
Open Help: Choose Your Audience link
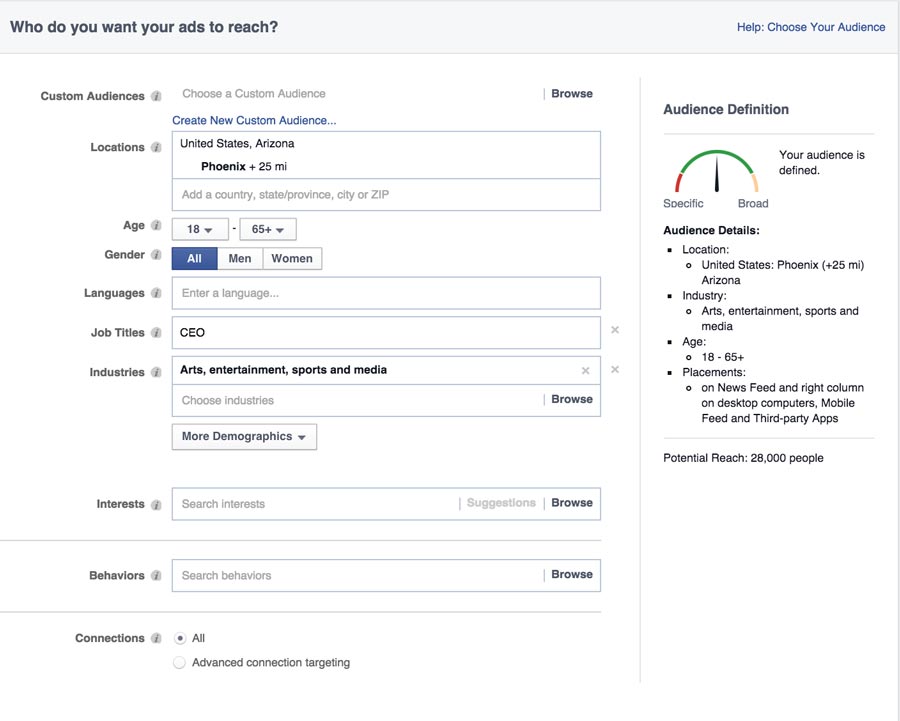[x=810, y=27]
